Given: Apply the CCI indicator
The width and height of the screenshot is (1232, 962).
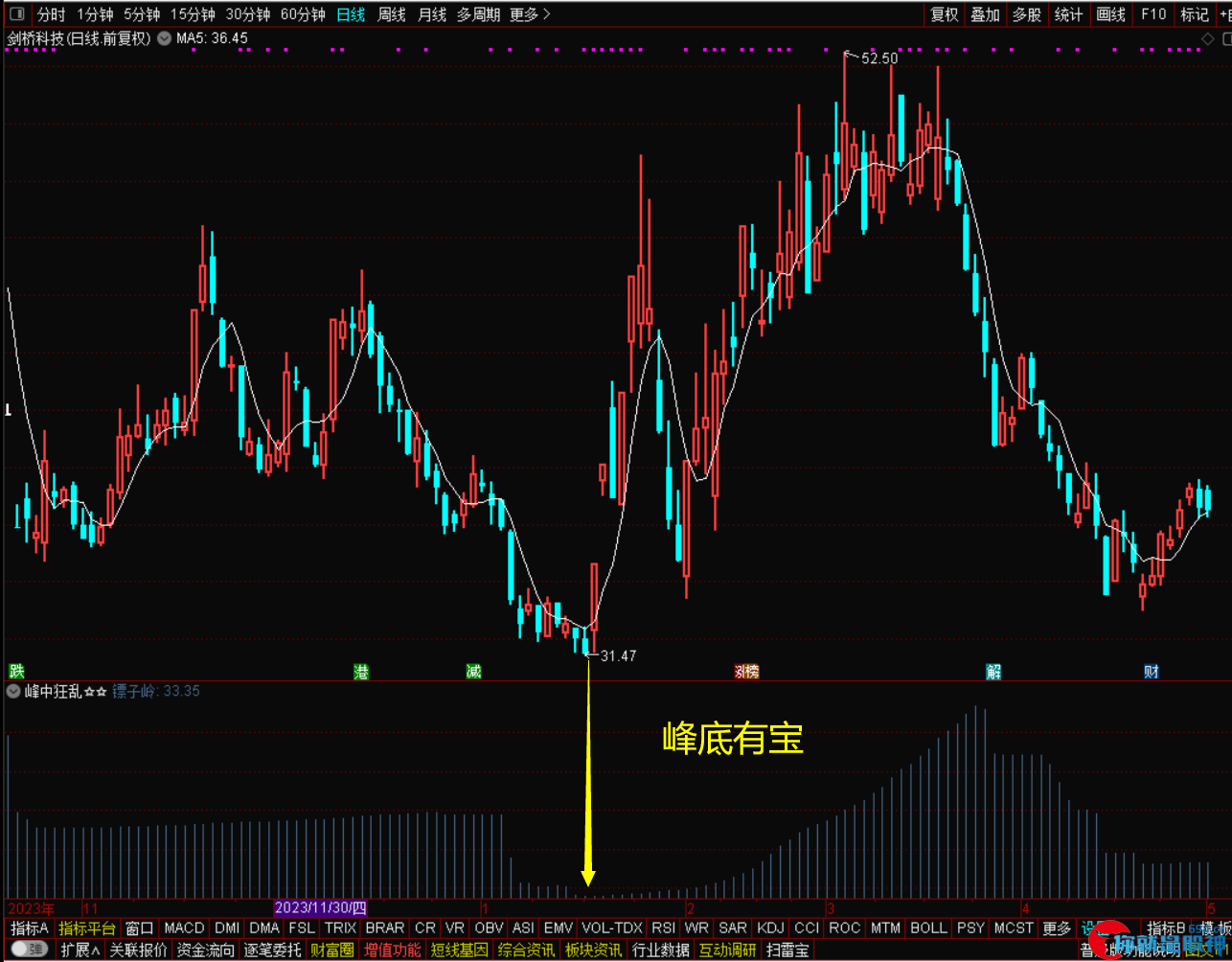Looking at the screenshot, I should pyautogui.click(x=807, y=928).
